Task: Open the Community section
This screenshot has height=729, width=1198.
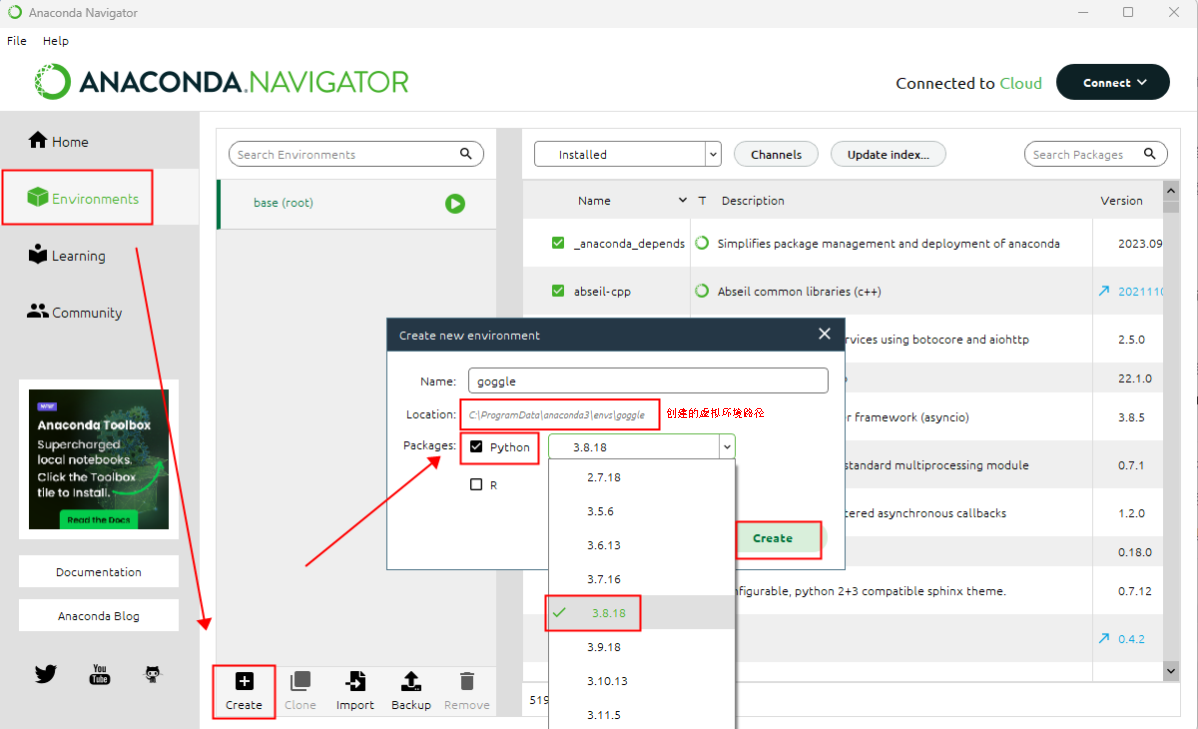Action: click(x=75, y=312)
